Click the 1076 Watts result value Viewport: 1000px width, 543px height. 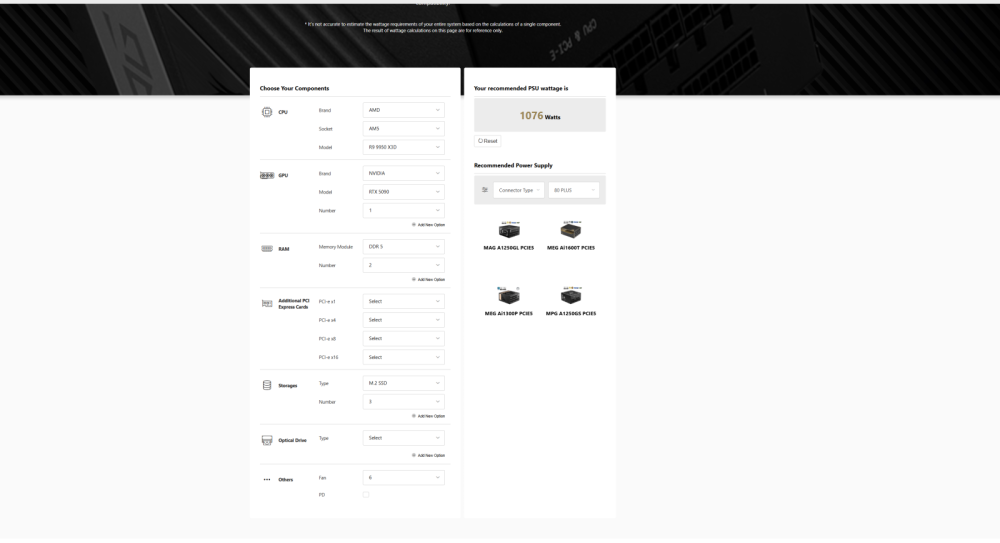(540, 116)
